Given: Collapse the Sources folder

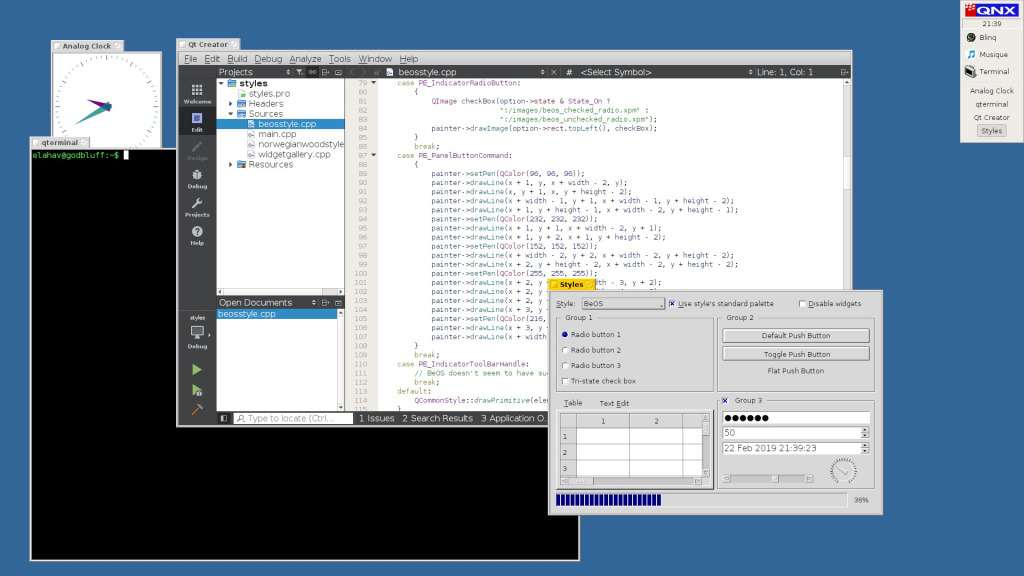Looking at the screenshot, I should pos(231,114).
